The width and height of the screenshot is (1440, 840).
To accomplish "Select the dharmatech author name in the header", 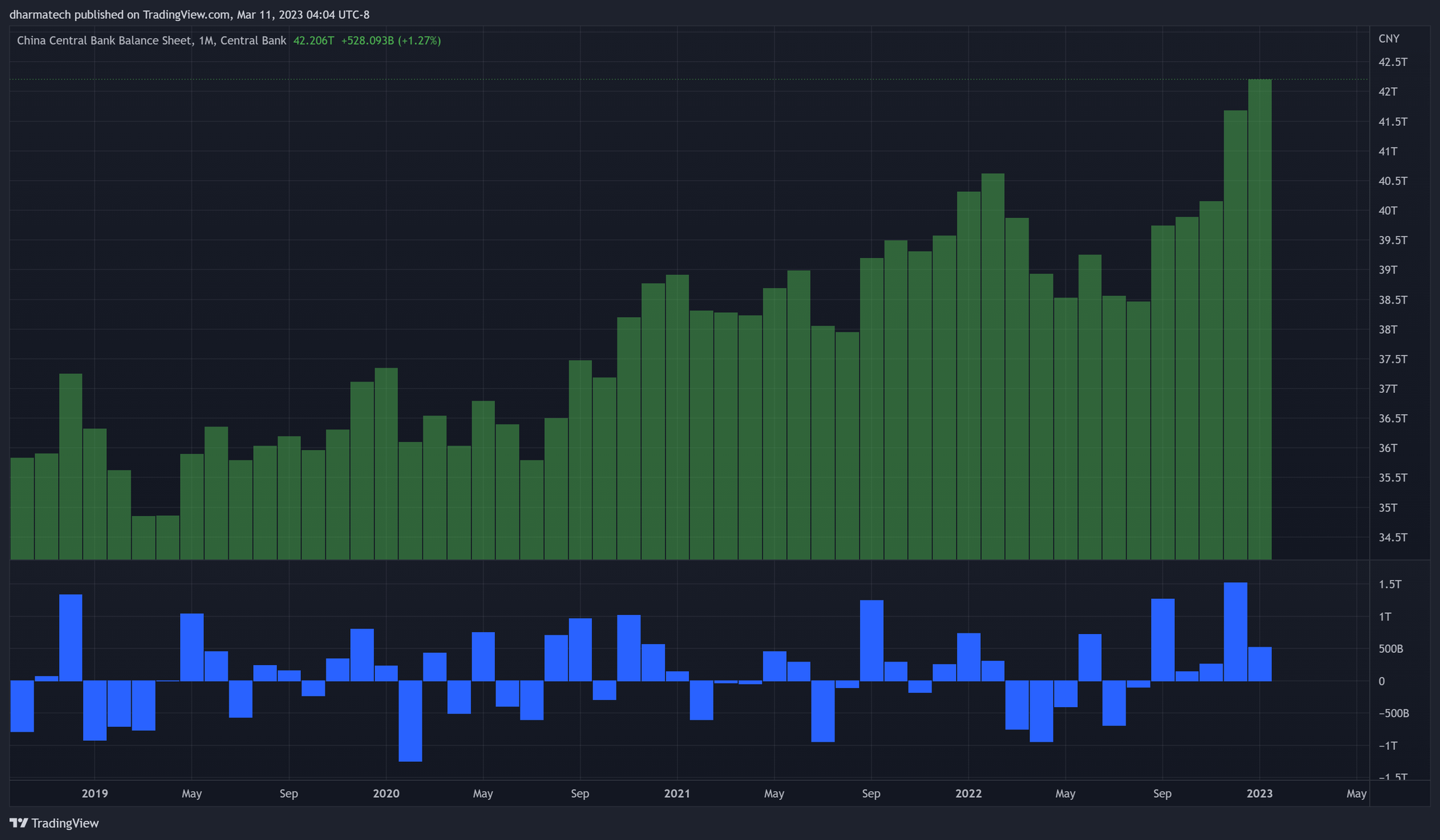I will click(39, 14).
